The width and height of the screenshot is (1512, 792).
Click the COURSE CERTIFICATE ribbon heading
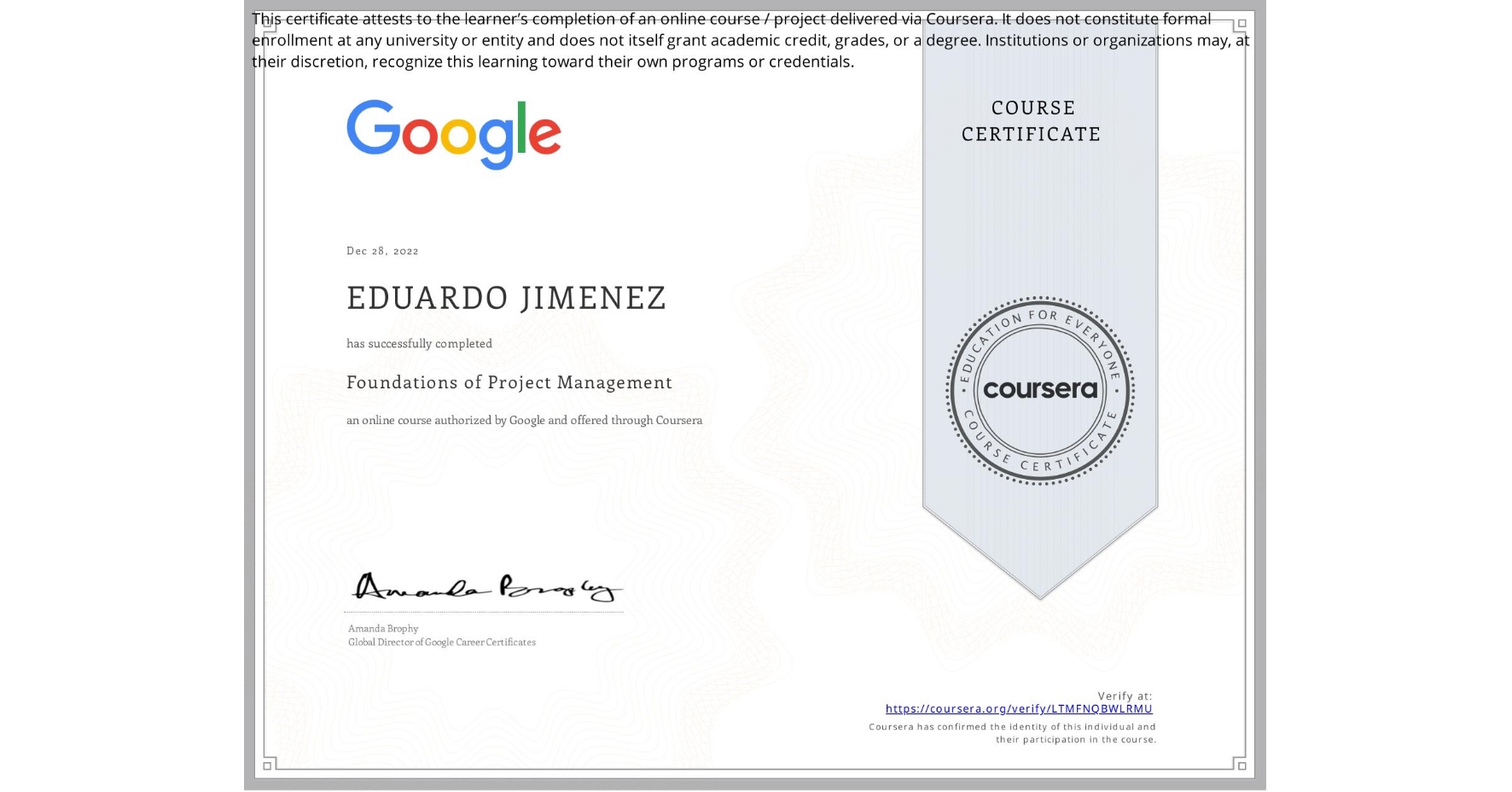pos(1032,121)
